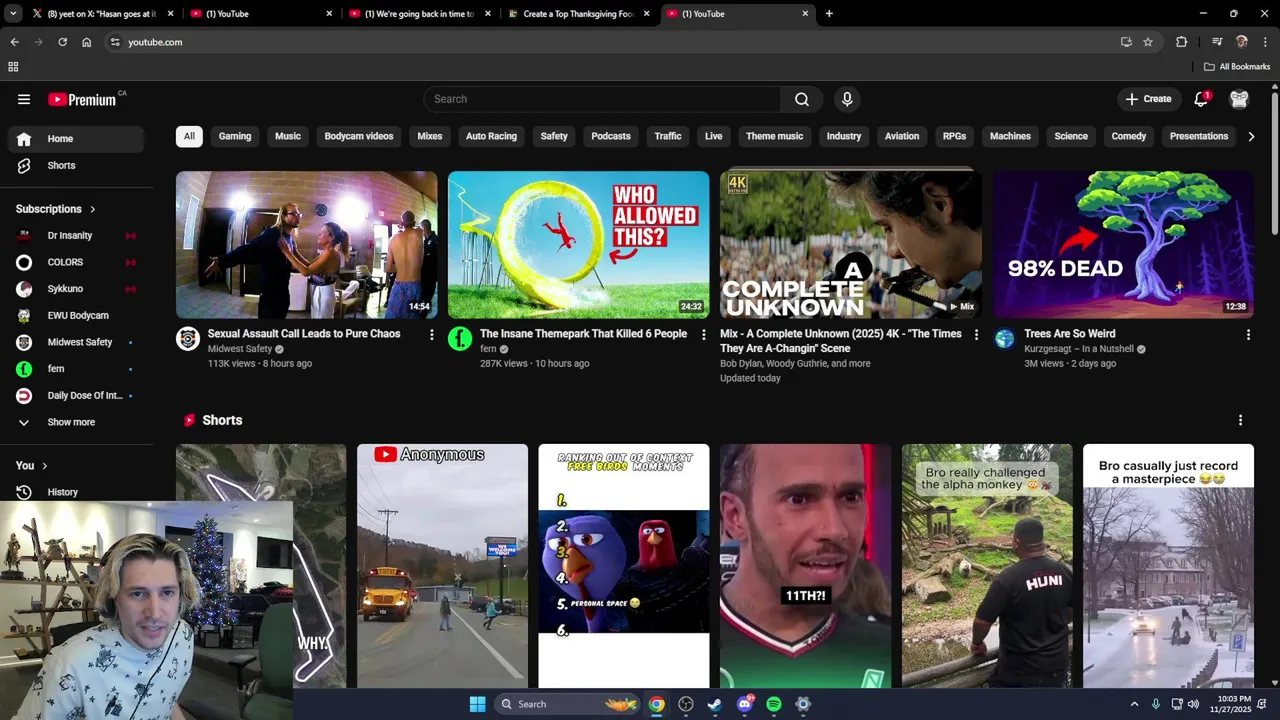Screen dimensions: 1280x720
Task: Click the fern channel avatar under video
Action: (460, 339)
